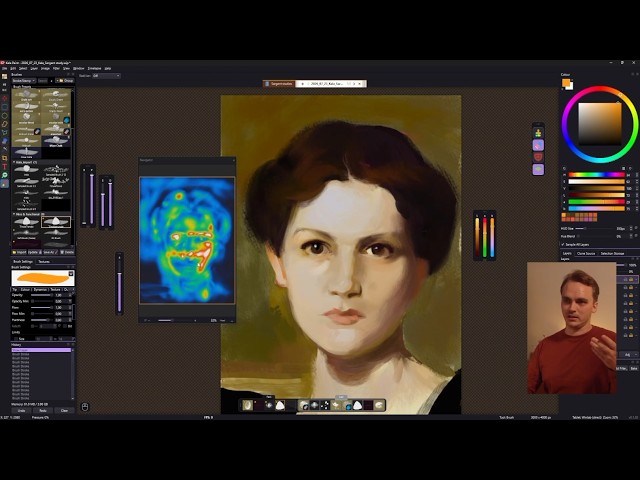Click the HUD Size value stepper

pos(631,229)
